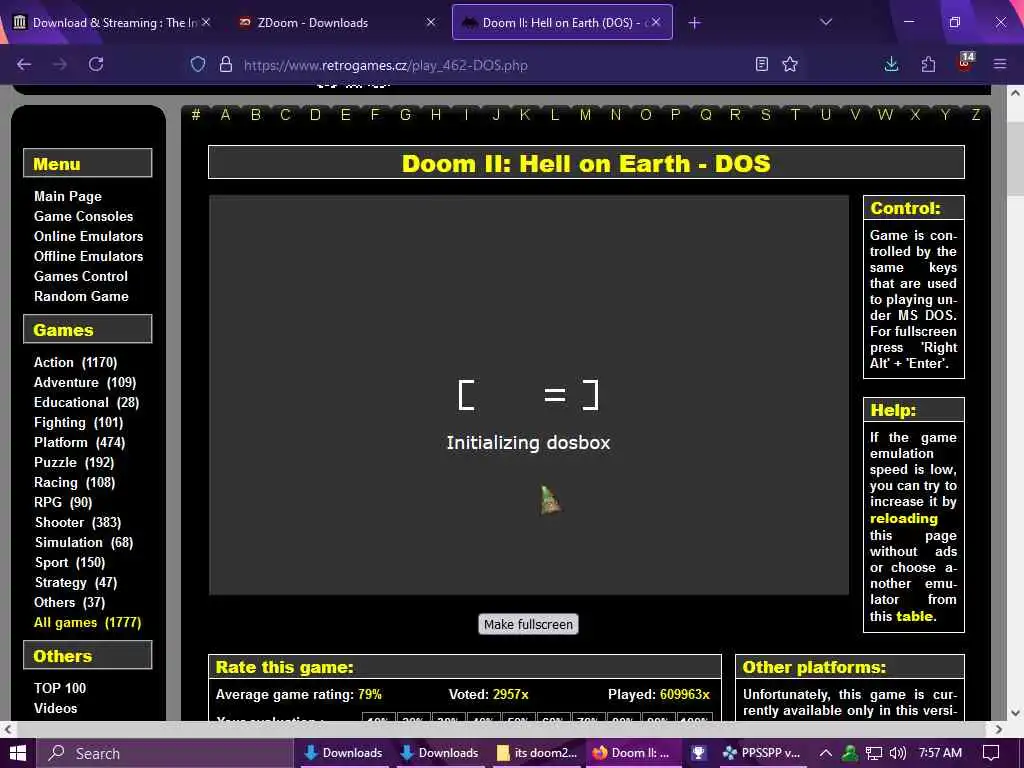Browse Sport (150) games
Viewport: 1024px width, 768px height.
point(69,562)
